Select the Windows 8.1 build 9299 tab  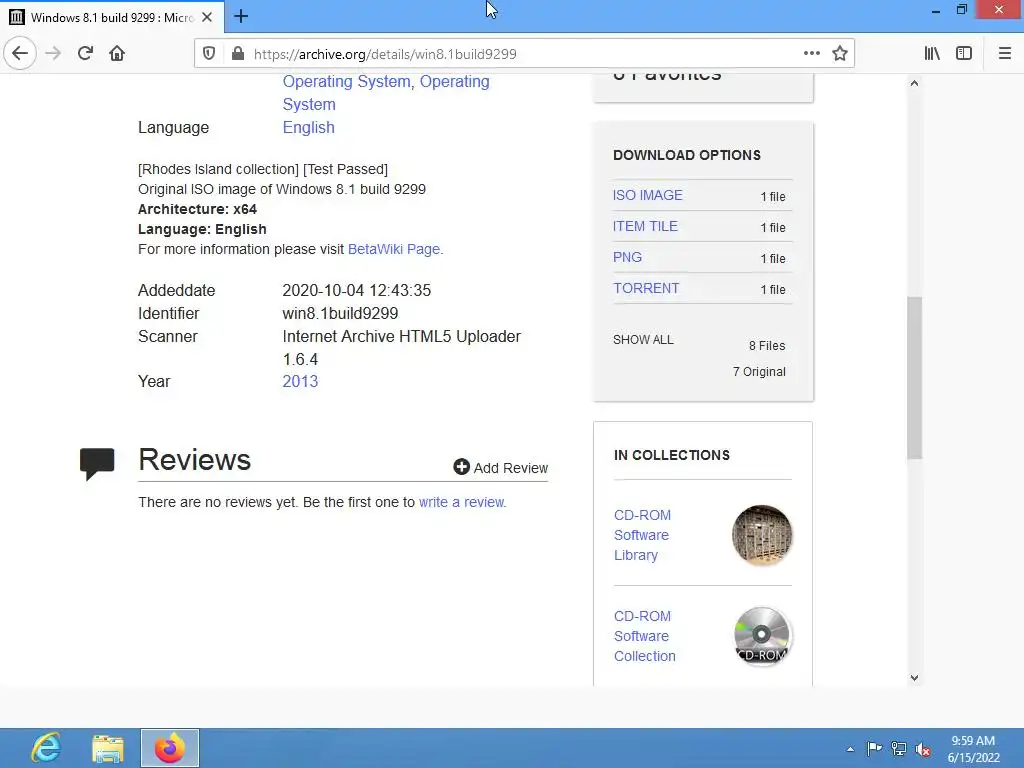(112, 18)
